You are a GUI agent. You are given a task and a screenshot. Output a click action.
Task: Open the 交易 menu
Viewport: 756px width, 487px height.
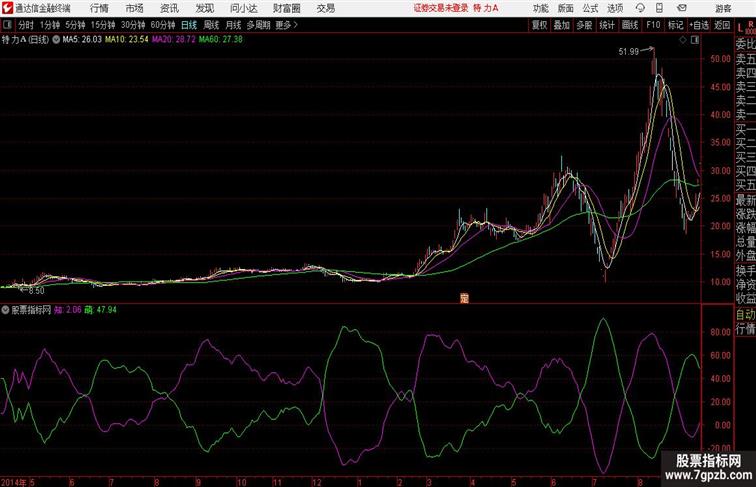[x=325, y=8]
